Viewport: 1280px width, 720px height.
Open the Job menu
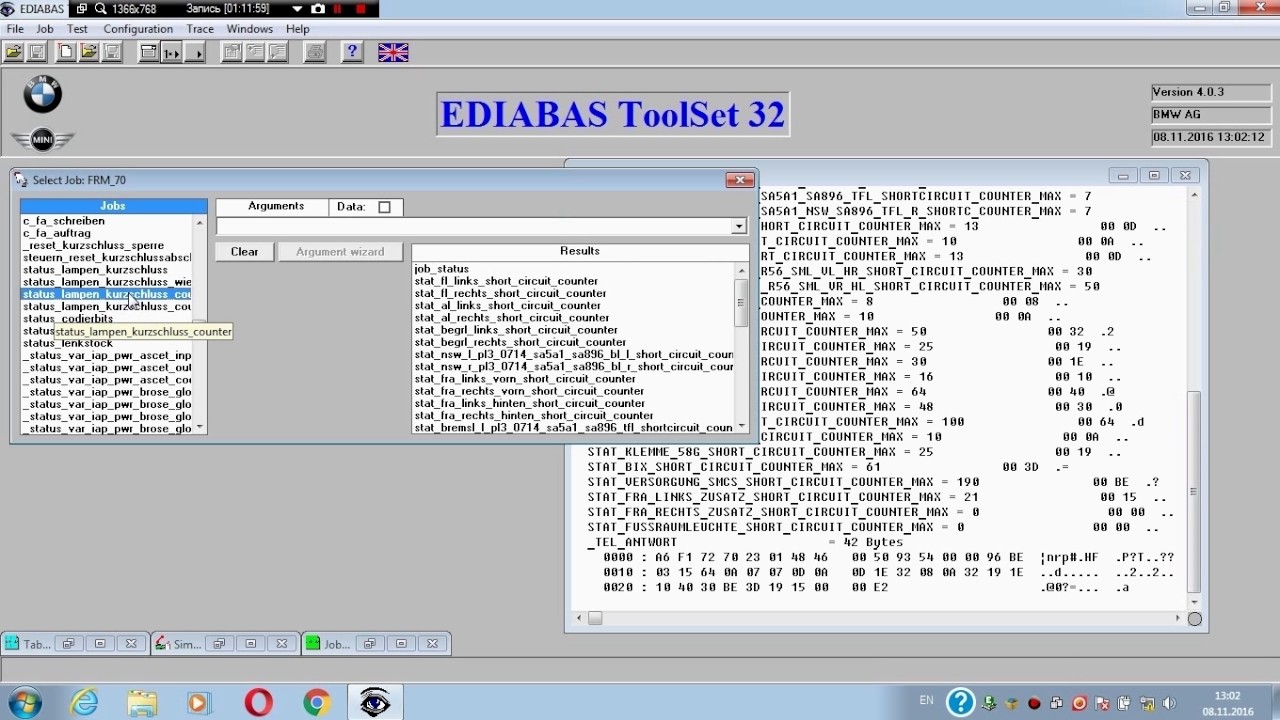tap(45, 29)
